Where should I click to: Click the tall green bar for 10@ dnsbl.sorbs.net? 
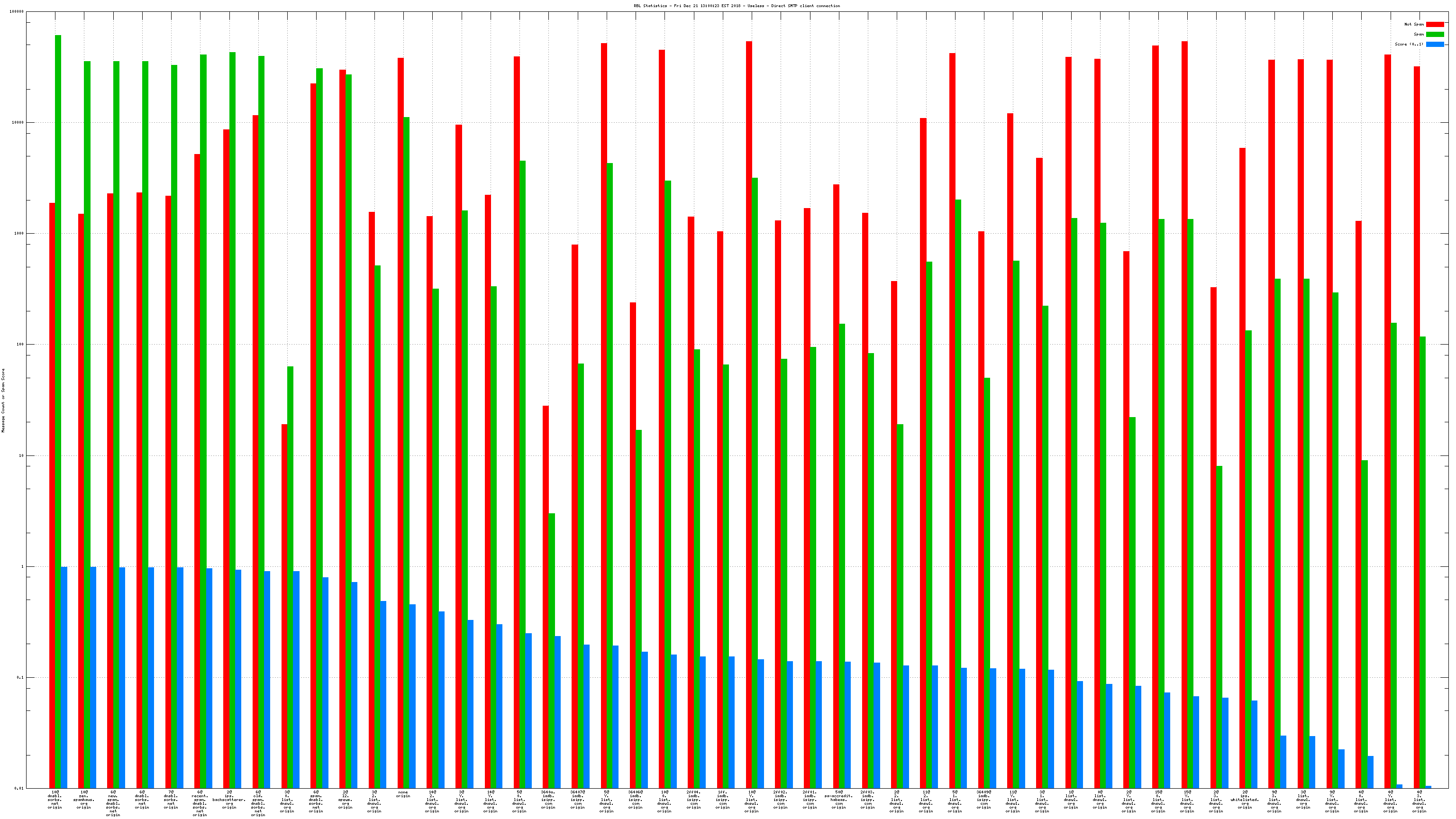(58, 396)
